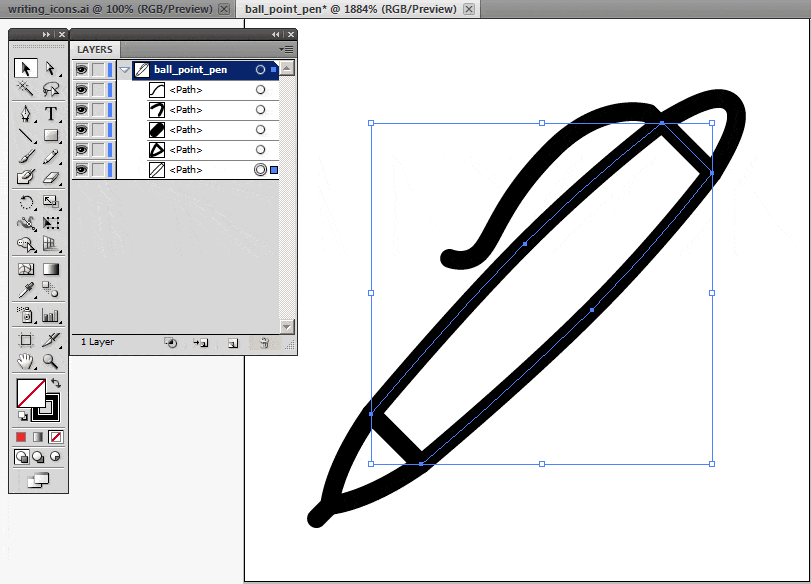Click Create New Layer icon in Layers panel
Screen dimensions: 811x584
[x=232, y=342]
